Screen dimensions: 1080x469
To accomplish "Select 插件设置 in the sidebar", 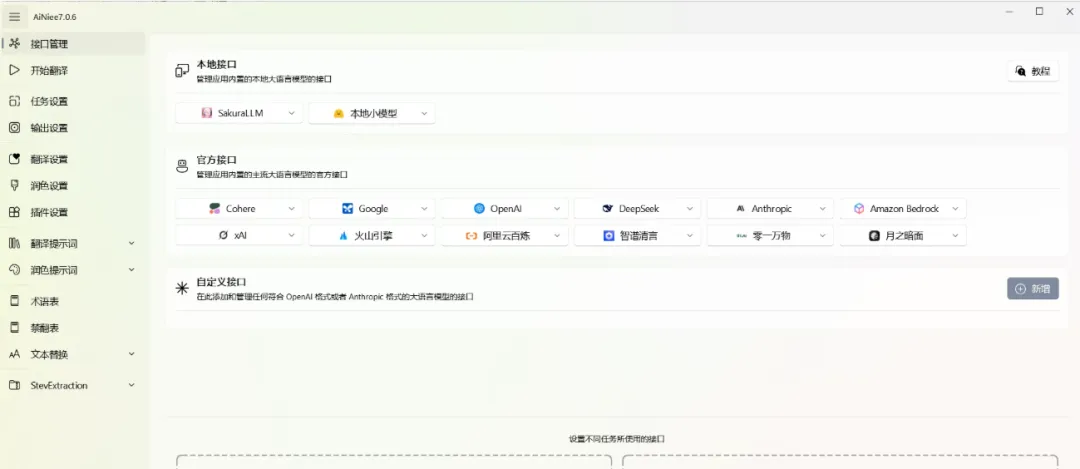I will point(72,212).
